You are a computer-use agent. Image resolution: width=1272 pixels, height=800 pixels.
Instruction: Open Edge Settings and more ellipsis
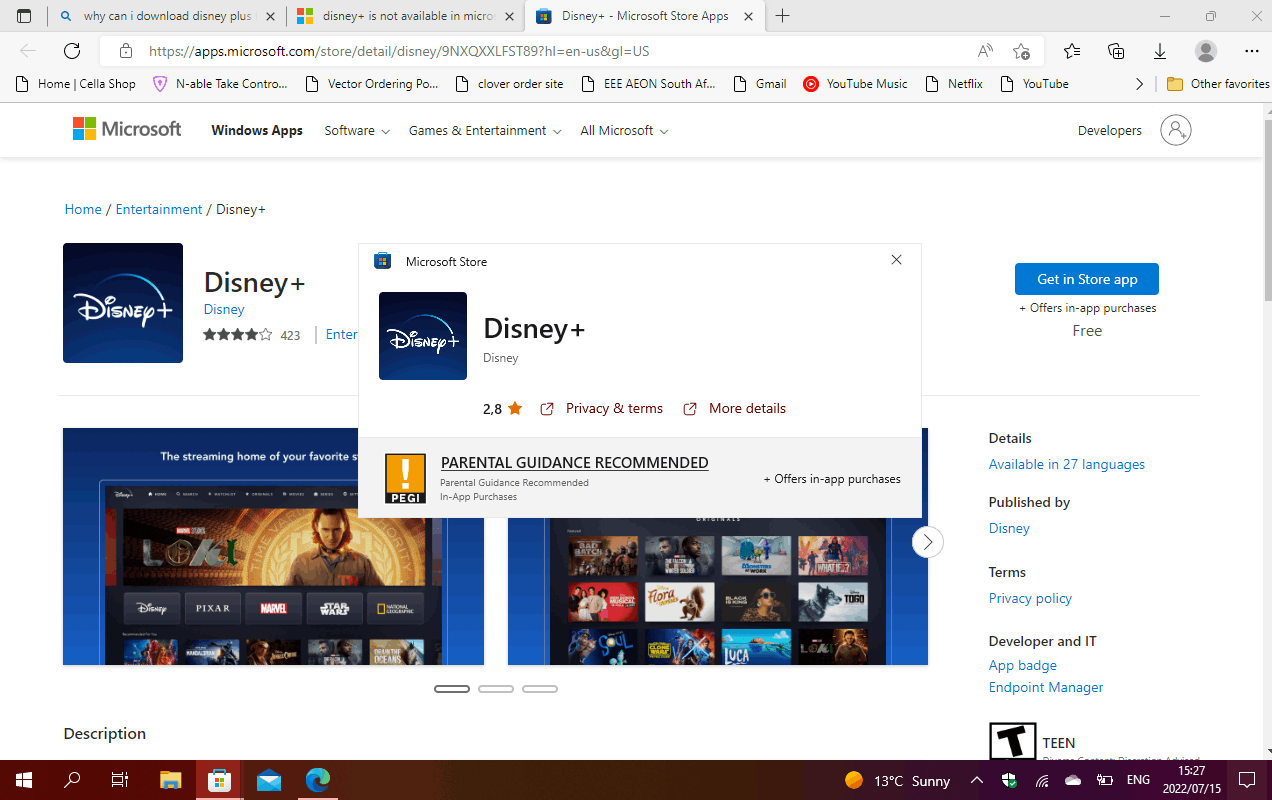[x=1252, y=51]
